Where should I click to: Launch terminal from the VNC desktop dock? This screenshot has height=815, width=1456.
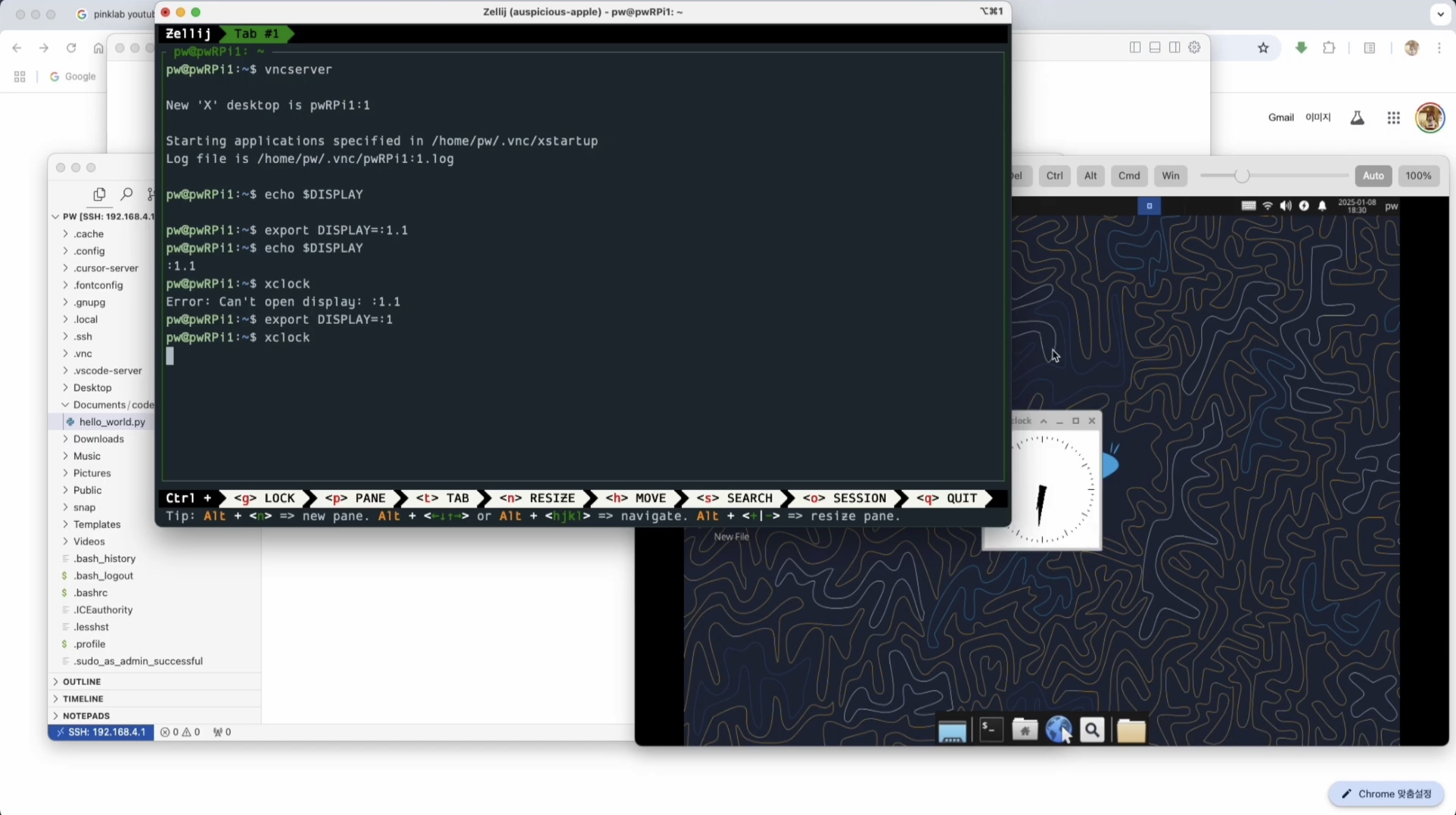(x=991, y=730)
